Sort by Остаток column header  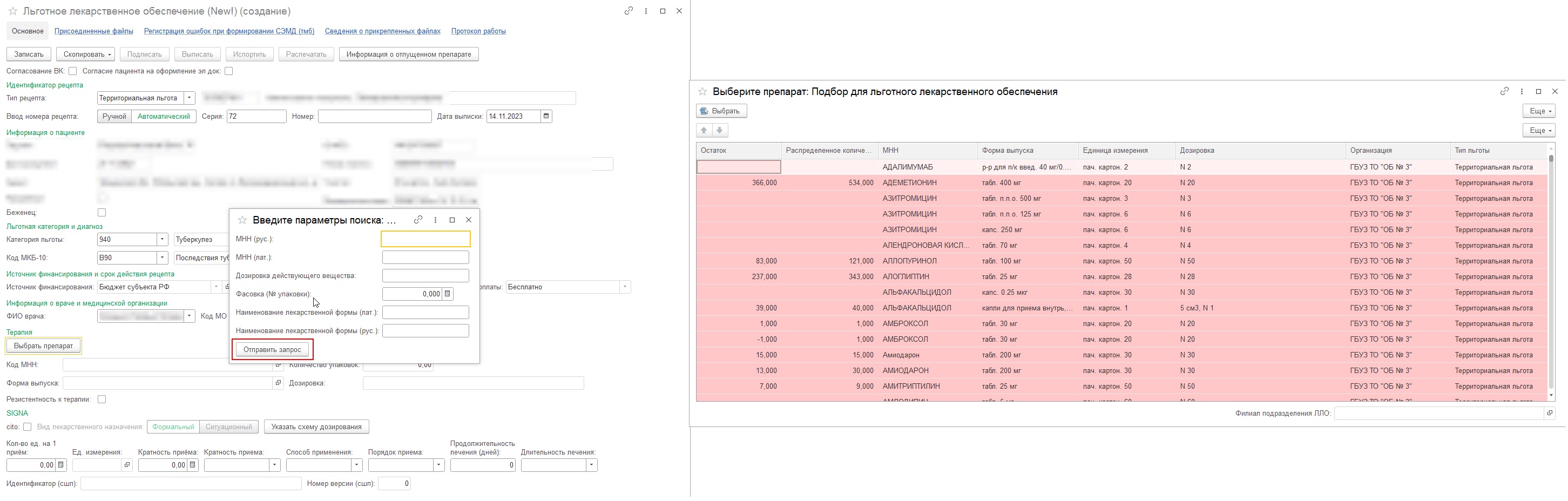pyautogui.click(x=738, y=151)
